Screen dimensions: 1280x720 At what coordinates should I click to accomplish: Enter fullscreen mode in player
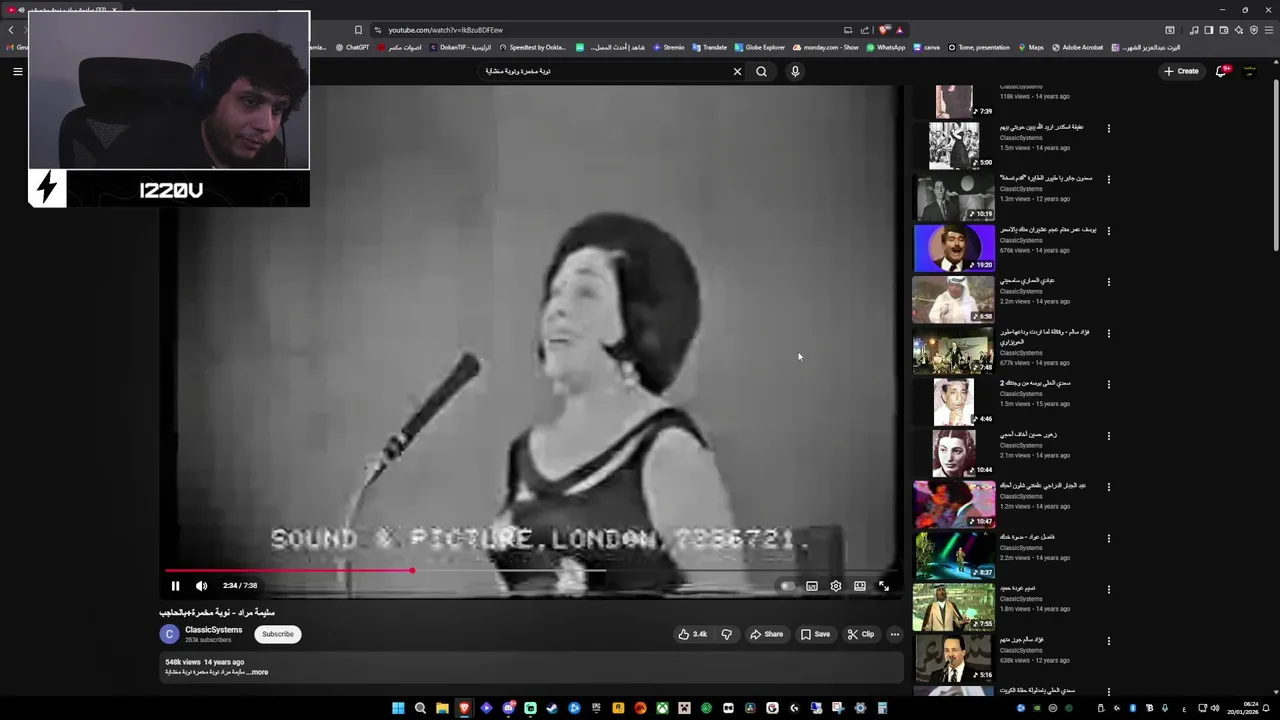coord(884,586)
